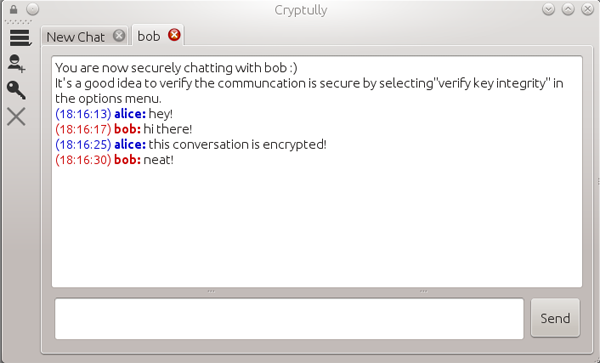Viewport: 600px width, 363px height.
Task: Close the Cryptully window
Action: [587, 9]
